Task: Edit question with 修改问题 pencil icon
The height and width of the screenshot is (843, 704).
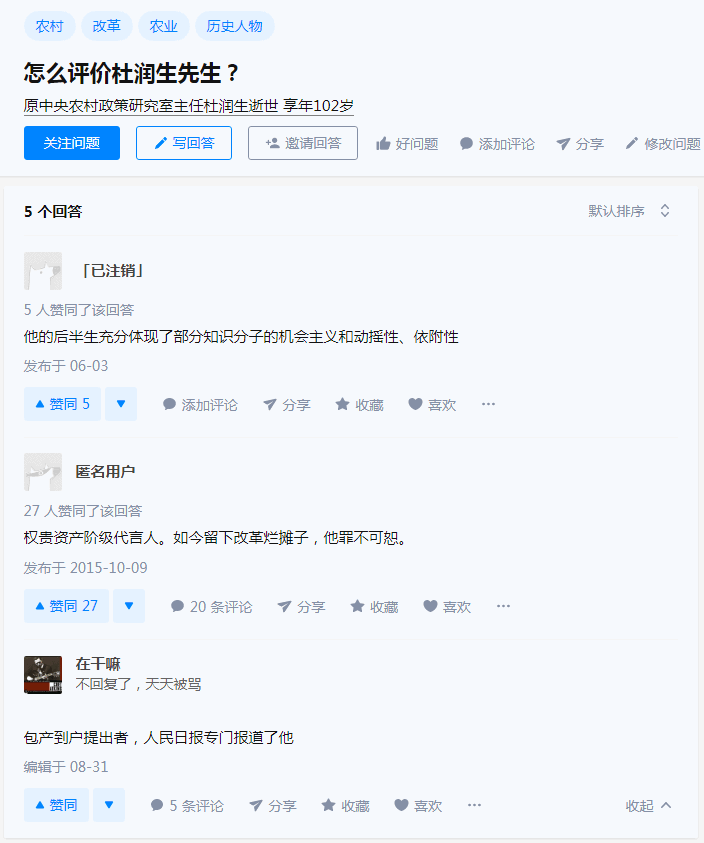Action: pos(631,144)
